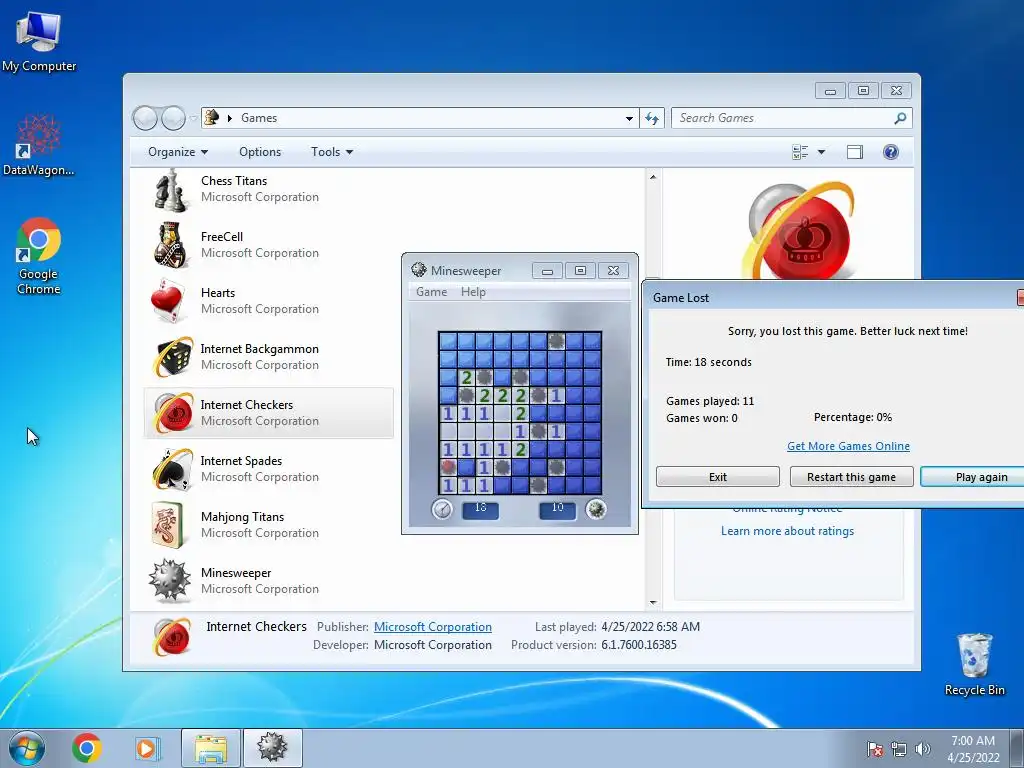1024x768 pixels.
Task: Click the mines remaining counter showing 10
Action: (557, 509)
